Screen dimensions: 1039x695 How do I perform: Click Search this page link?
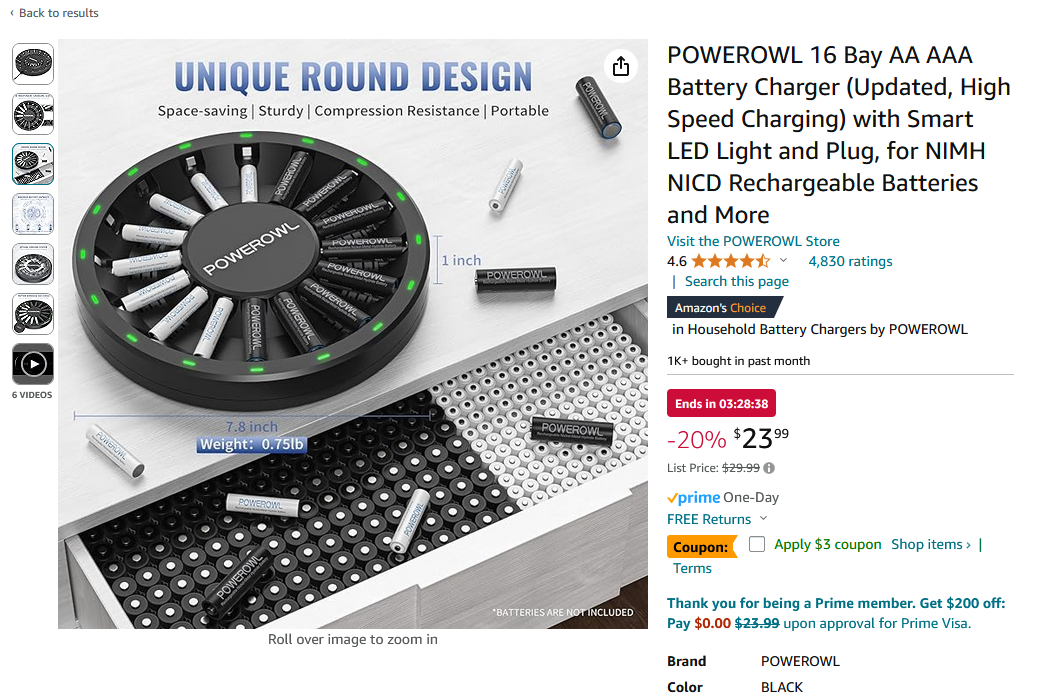pos(737,282)
